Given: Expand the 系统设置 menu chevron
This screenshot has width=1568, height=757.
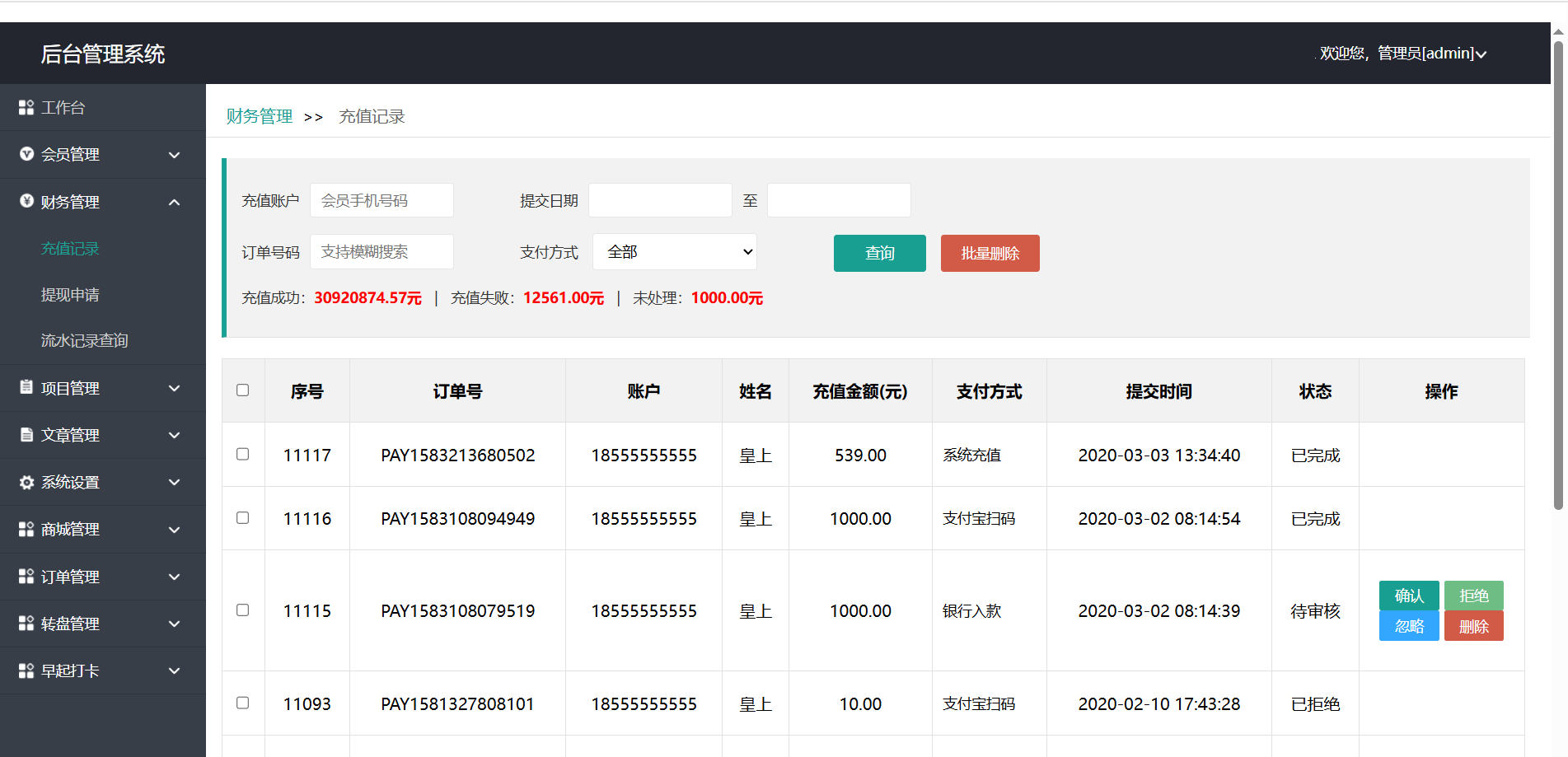Looking at the screenshot, I should 174,482.
